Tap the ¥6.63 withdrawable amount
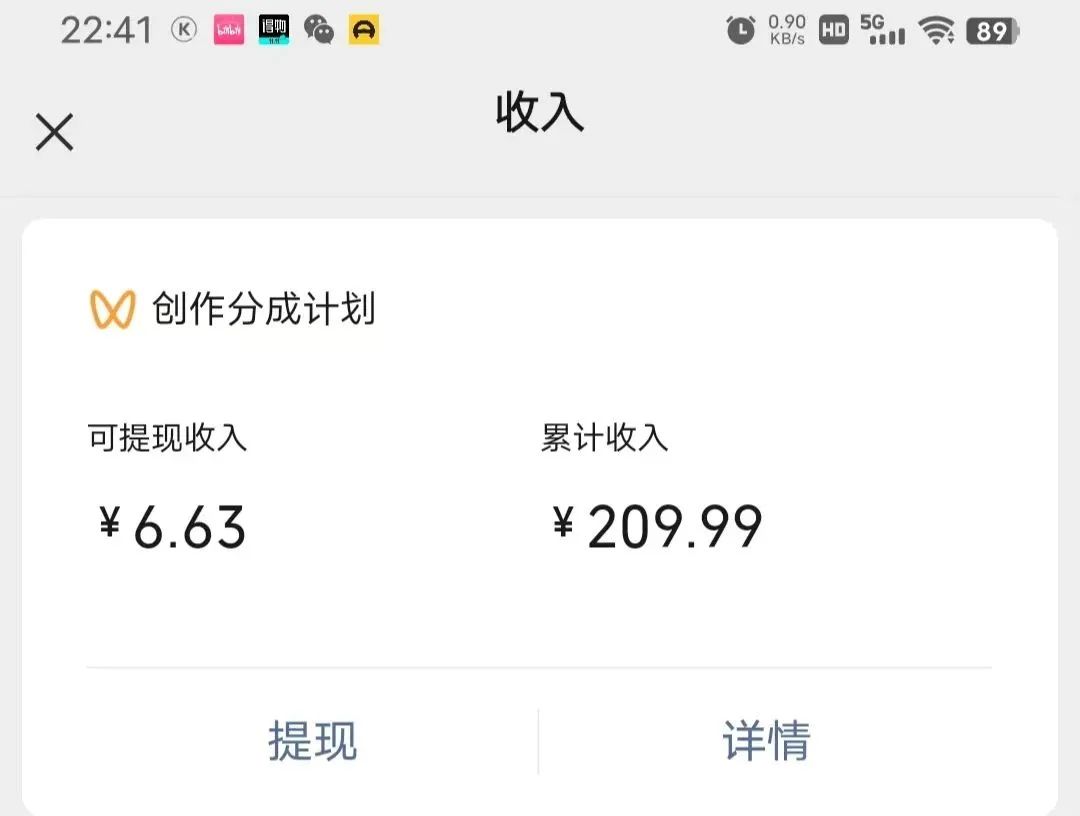 [173, 526]
